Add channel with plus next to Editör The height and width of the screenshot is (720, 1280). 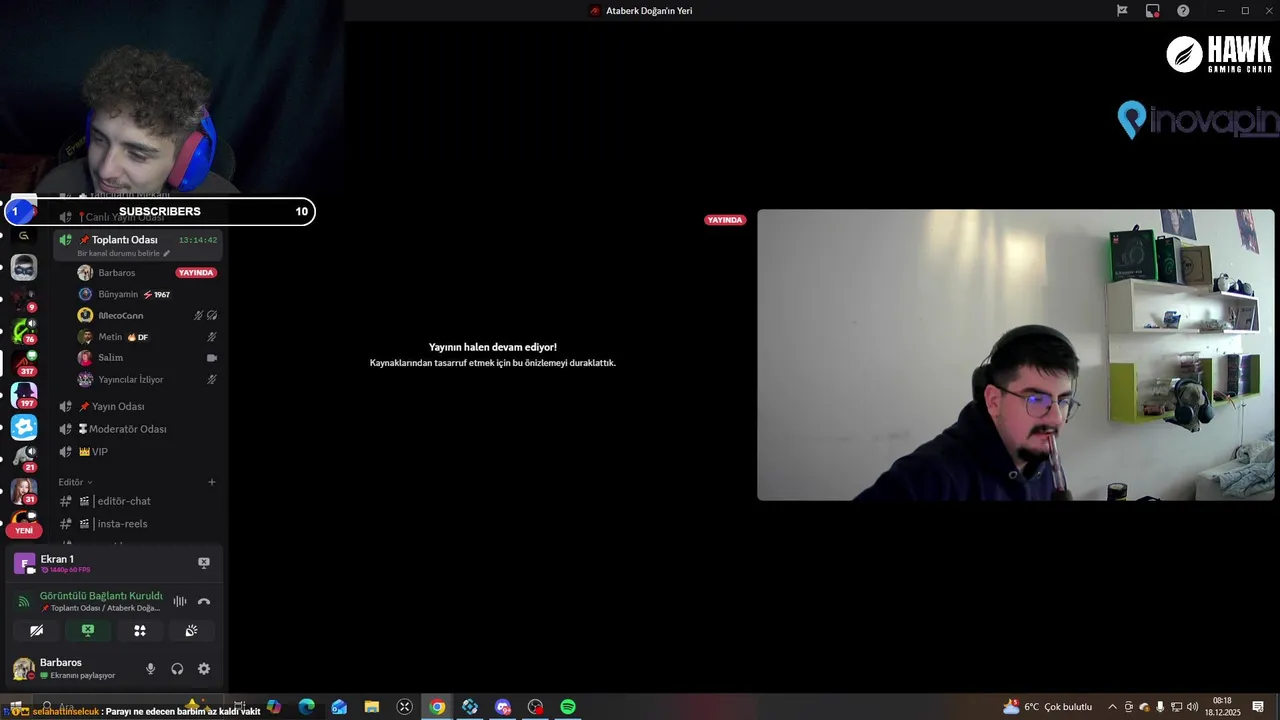pos(211,482)
